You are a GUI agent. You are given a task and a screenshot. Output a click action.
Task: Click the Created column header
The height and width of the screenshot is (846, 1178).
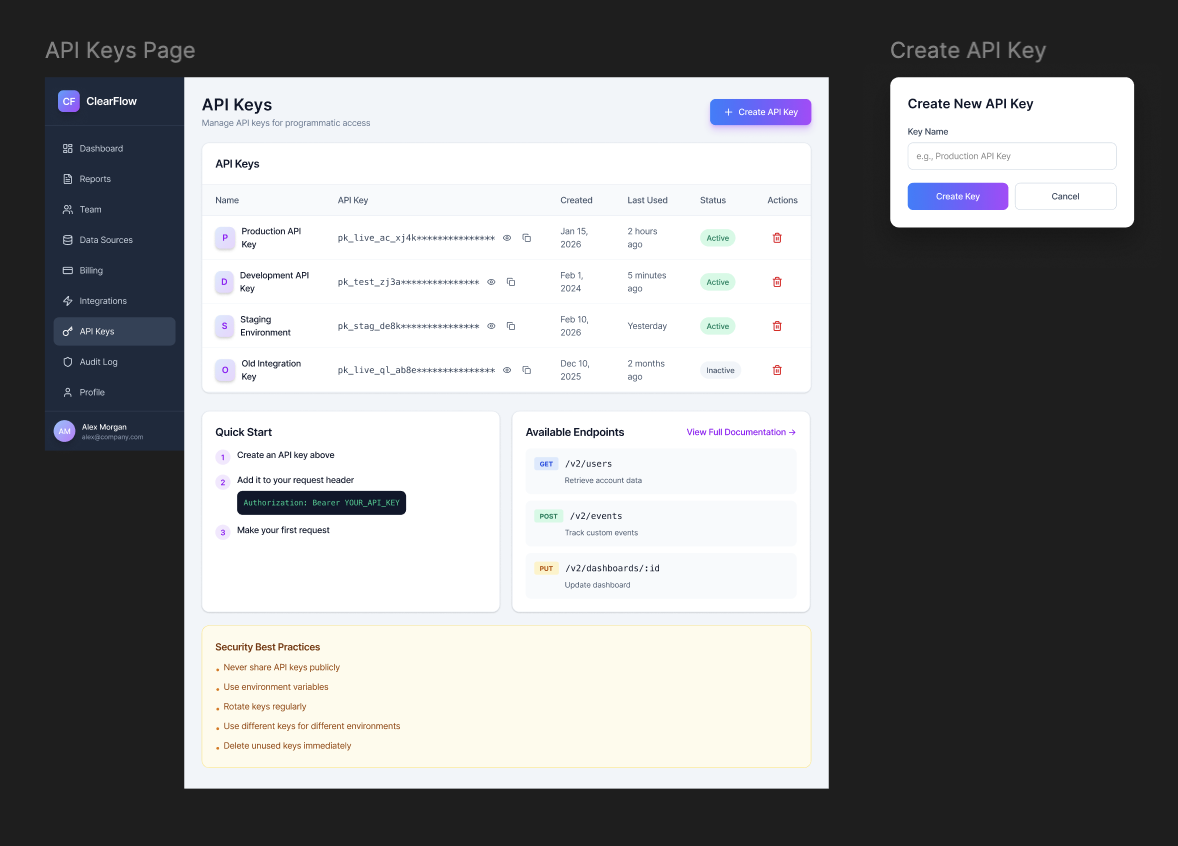click(x=576, y=201)
